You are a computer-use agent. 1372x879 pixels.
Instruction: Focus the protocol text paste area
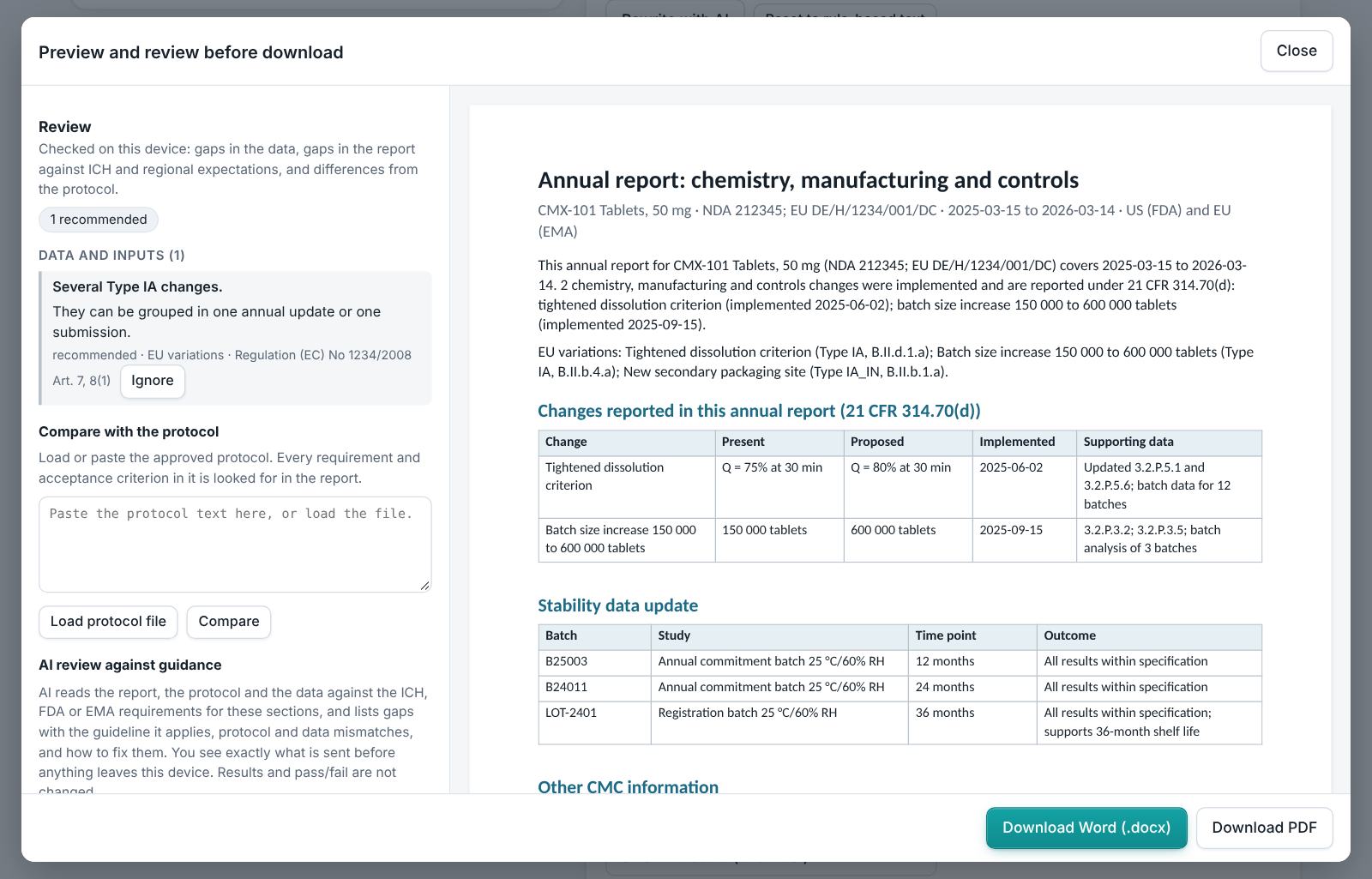click(x=235, y=544)
